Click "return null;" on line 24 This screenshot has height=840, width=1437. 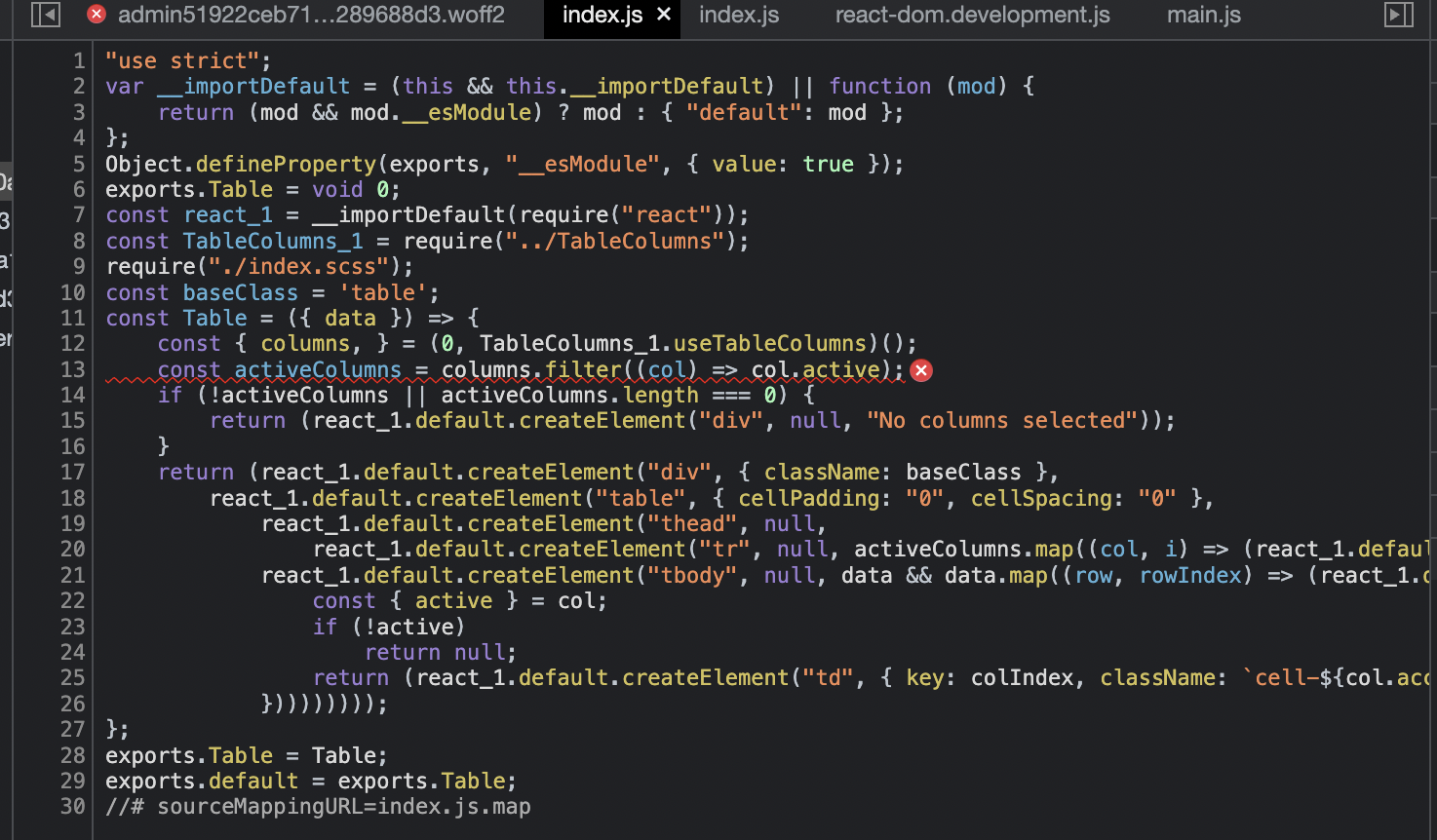[x=441, y=652]
